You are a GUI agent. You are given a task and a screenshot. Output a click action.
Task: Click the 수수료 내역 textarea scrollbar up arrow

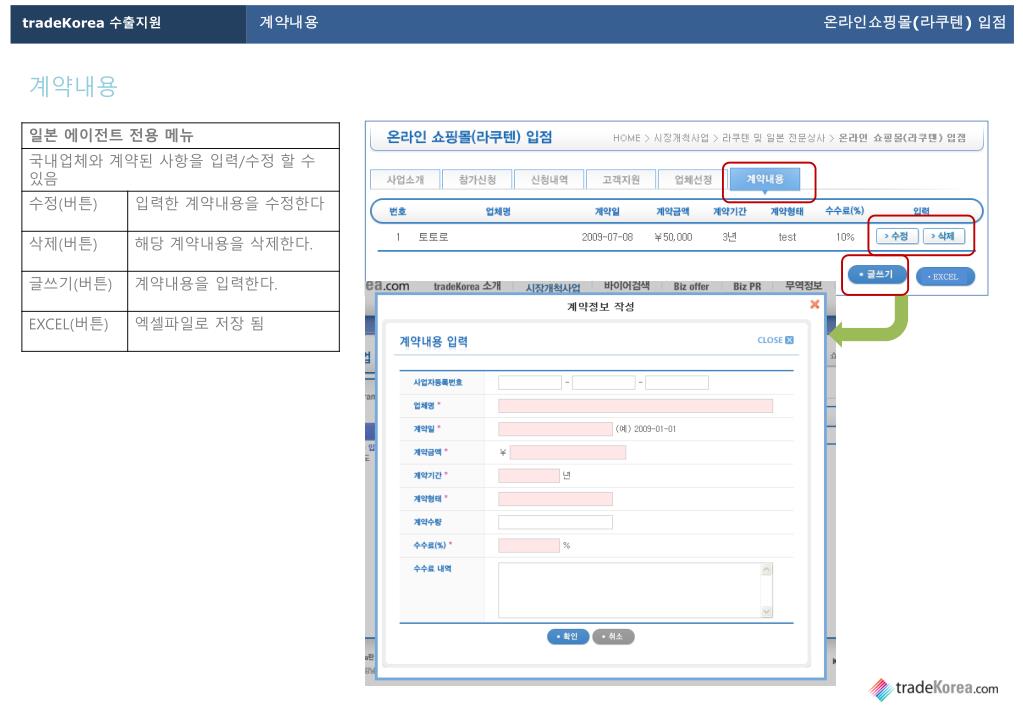[767, 569]
